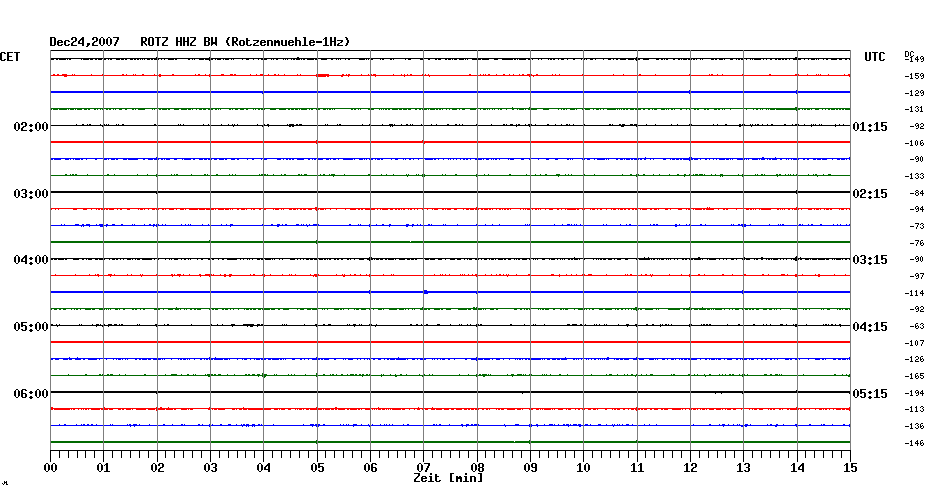Click the 01:15 UTC time label
Image resolution: width=930 pixels, height=494 pixels.
[870, 127]
